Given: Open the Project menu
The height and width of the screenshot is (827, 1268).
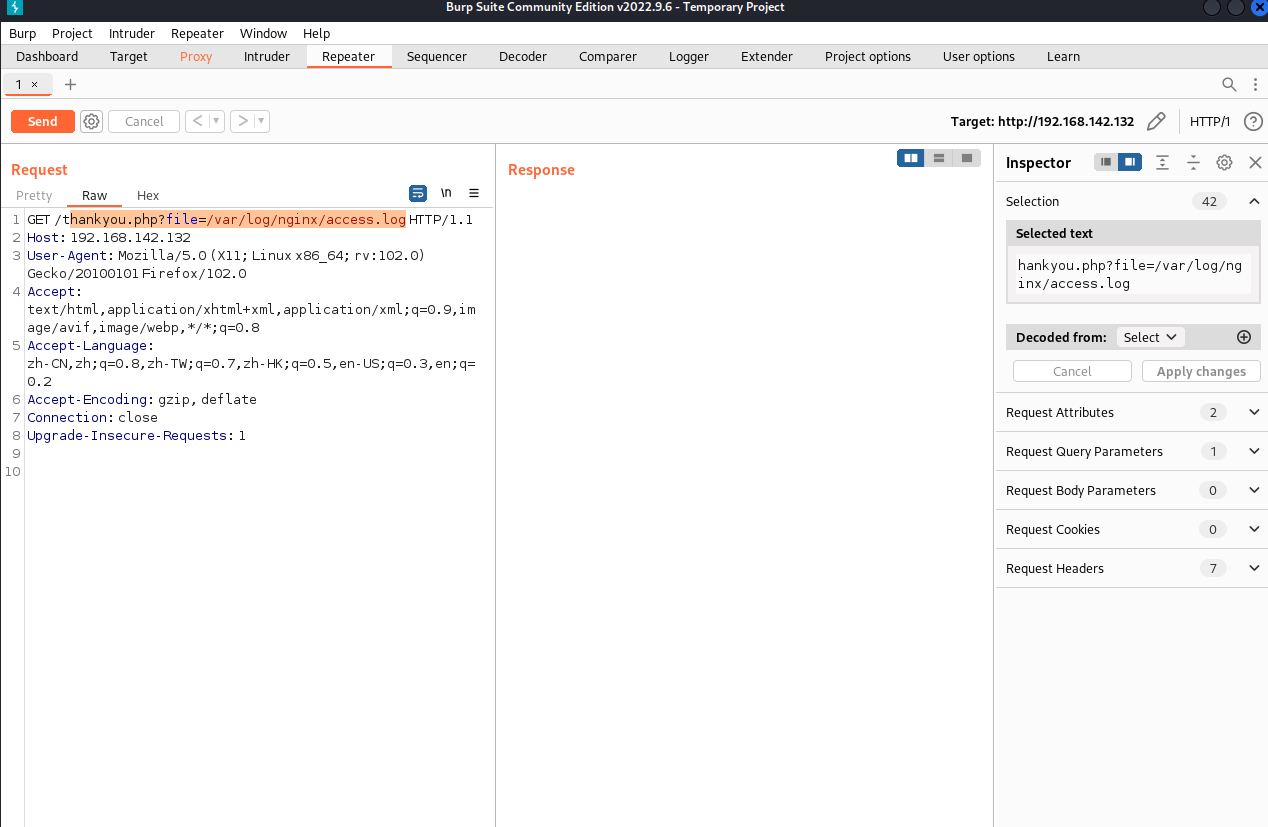Looking at the screenshot, I should 72,33.
